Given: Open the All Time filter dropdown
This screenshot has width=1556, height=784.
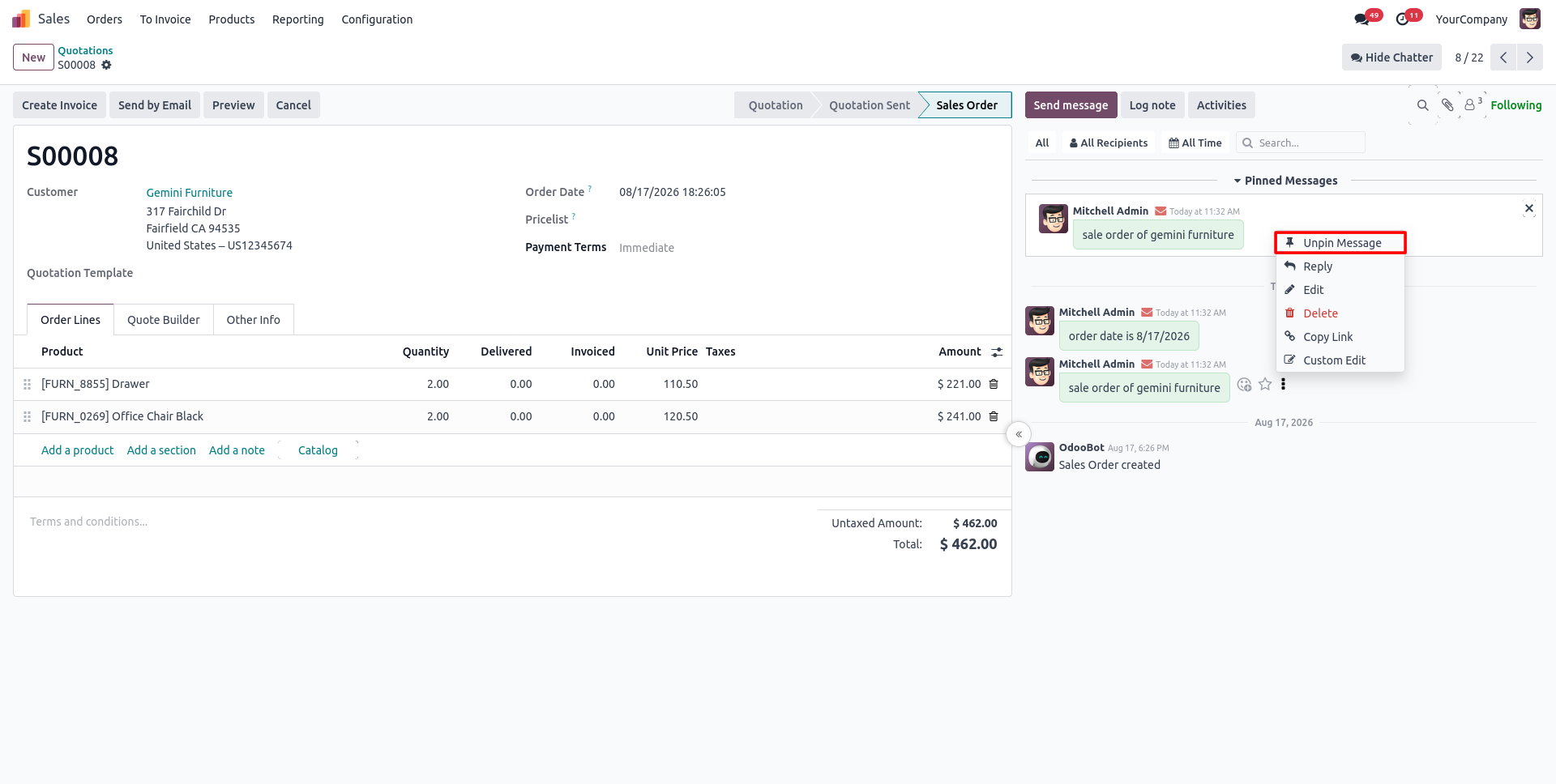Looking at the screenshot, I should [1195, 143].
